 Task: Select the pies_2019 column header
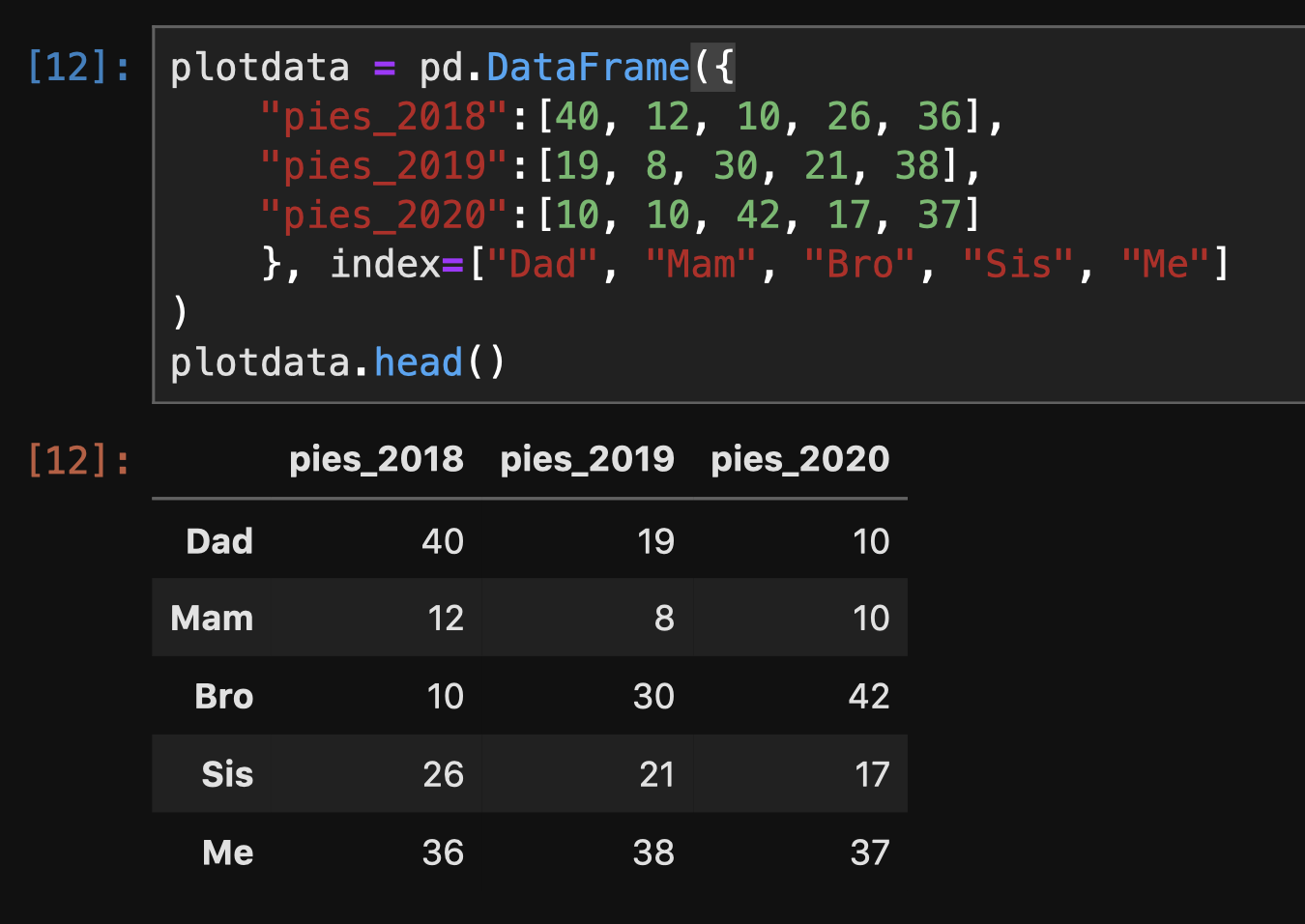click(587, 459)
